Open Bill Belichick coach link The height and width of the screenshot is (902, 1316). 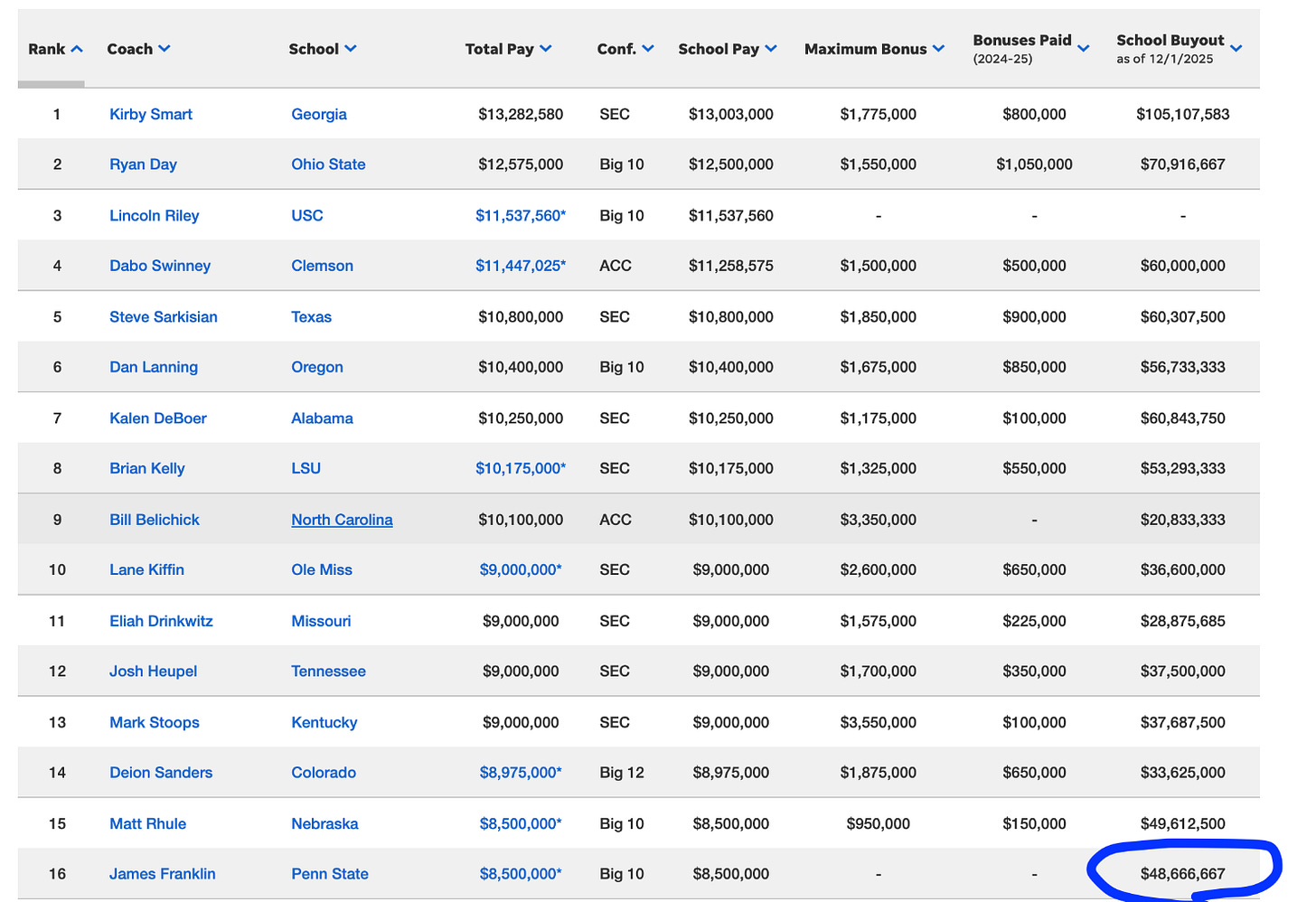tap(155, 520)
